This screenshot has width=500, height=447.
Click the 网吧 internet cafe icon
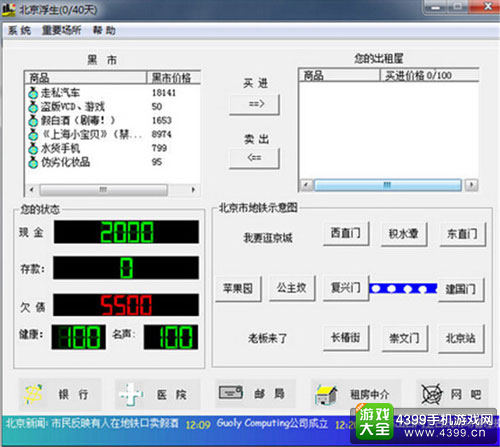tap(432, 394)
